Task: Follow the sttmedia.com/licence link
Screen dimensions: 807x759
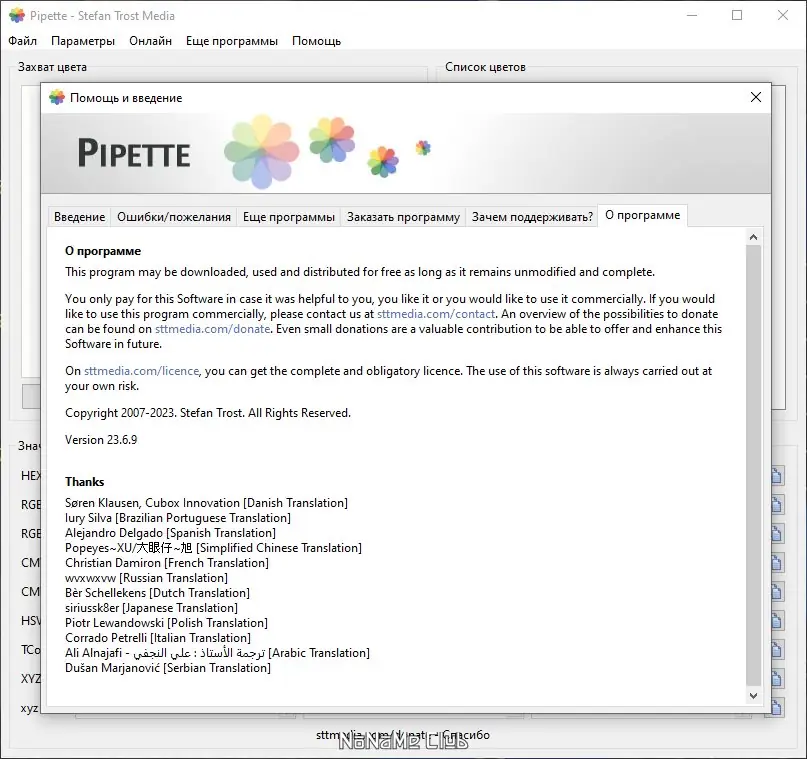Action: (142, 371)
